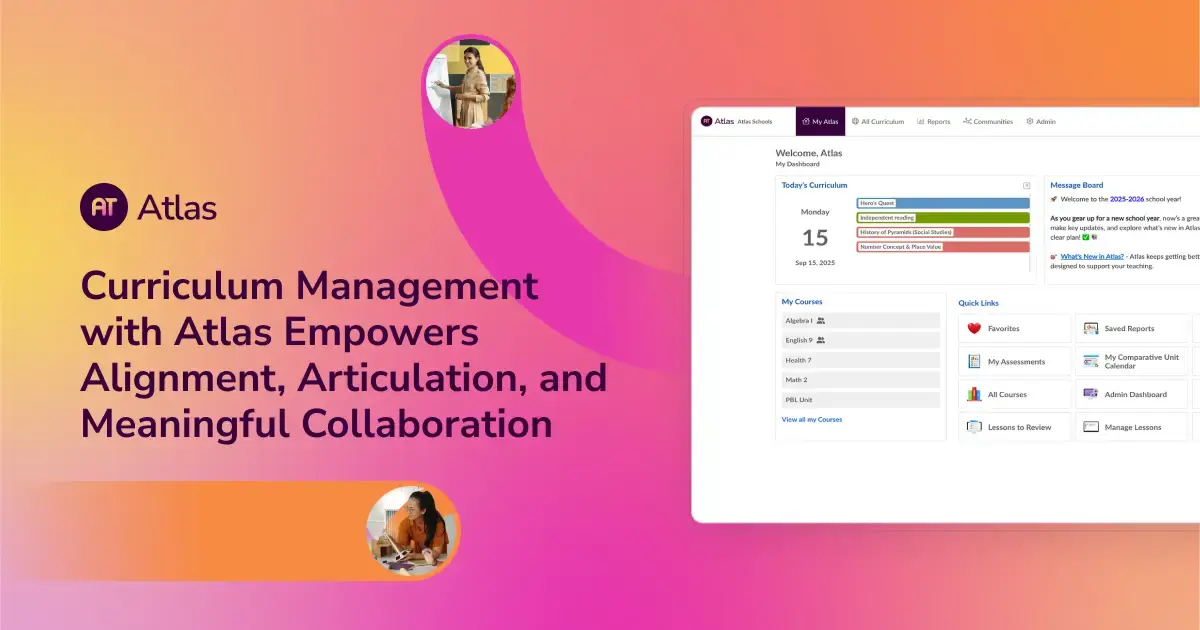This screenshot has width=1200, height=630.
Task: Click the My Comparative Unit Calendar icon
Action: click(x=1090, y=361)
